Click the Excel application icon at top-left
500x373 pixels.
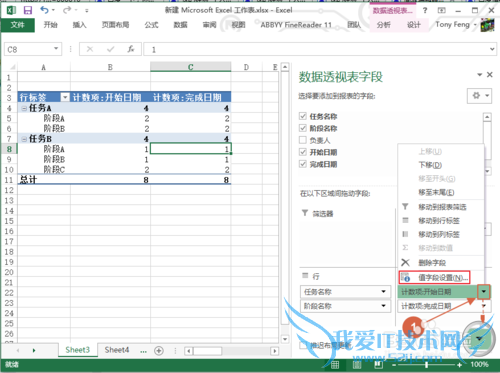(x=11, y=10)
